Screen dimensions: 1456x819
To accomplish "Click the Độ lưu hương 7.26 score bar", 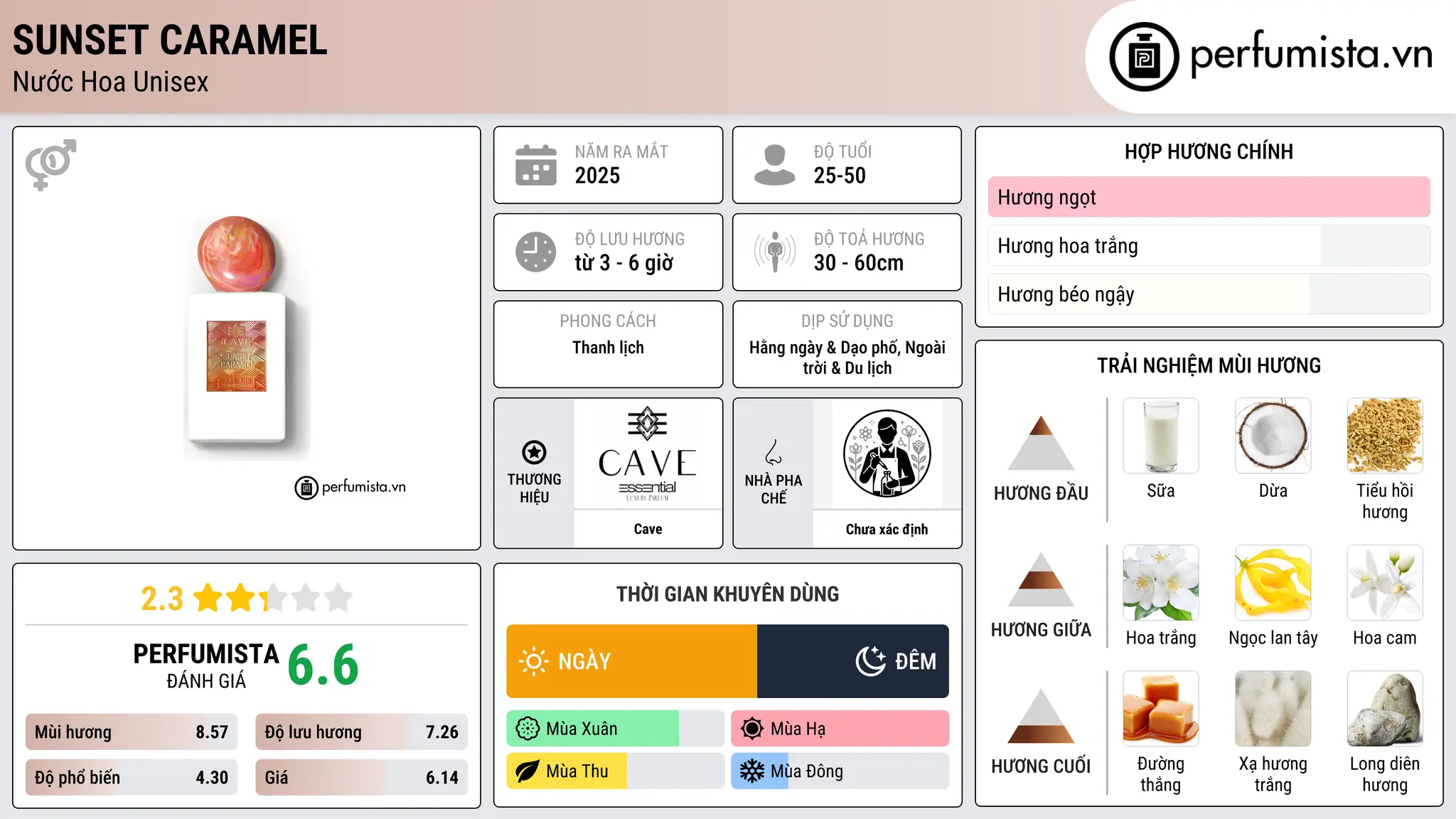I will pyautogui.click(x=361, y=732).
